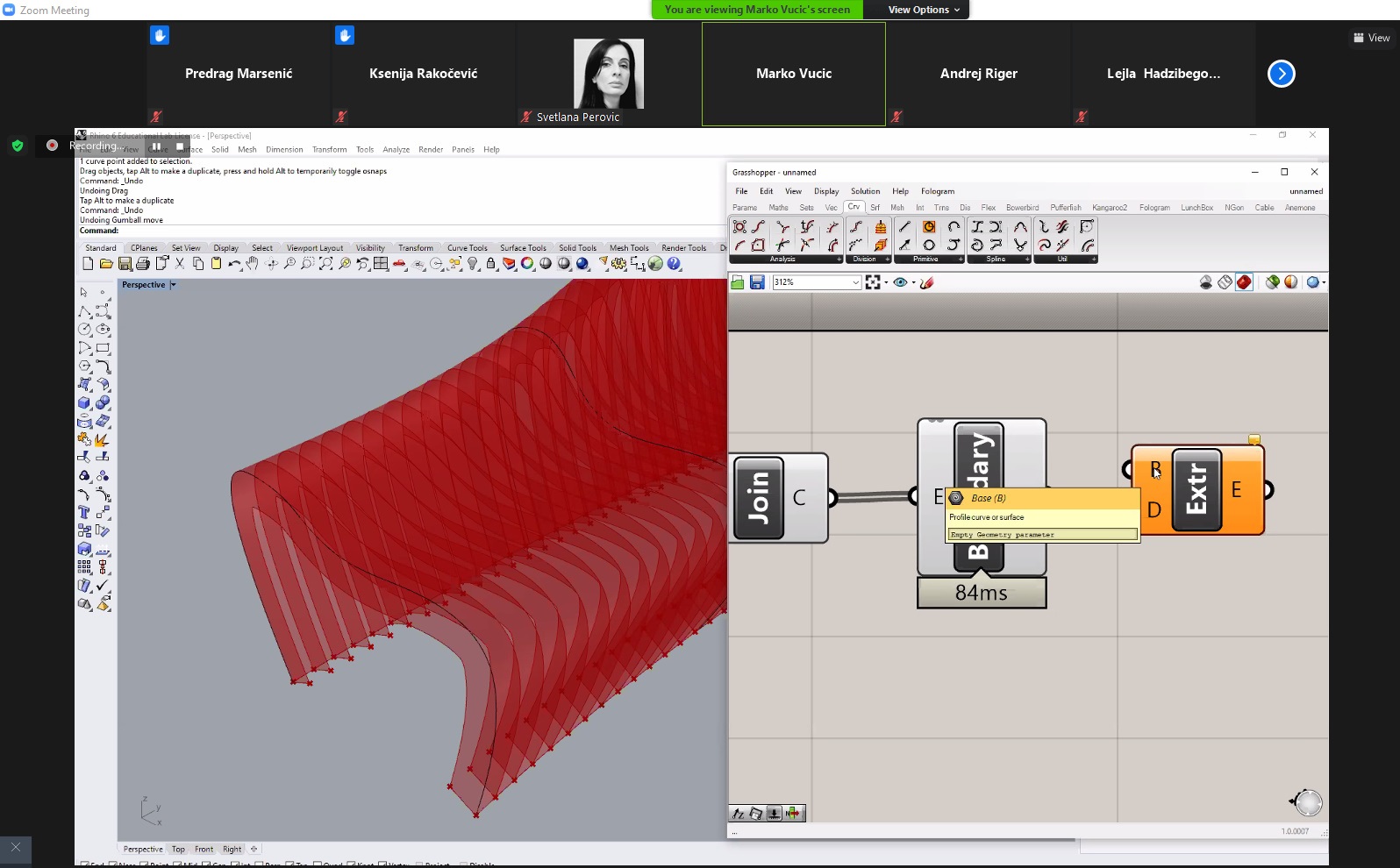Screen dimensions: 1400x868
Task: Click the Save disk icon in Rhino toolbar
Action: 125,263
